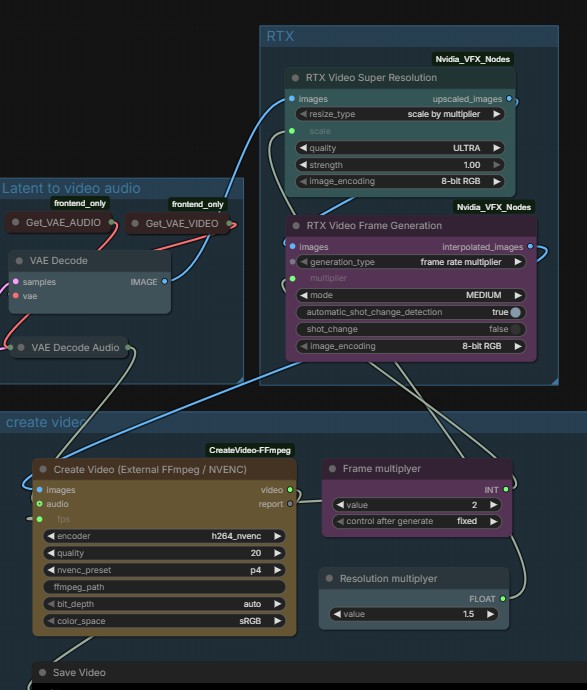Click Nvidia_VFX_Nodes badge above Super Resolution
This screenshot has width=587, height=690.
(473, 59)
